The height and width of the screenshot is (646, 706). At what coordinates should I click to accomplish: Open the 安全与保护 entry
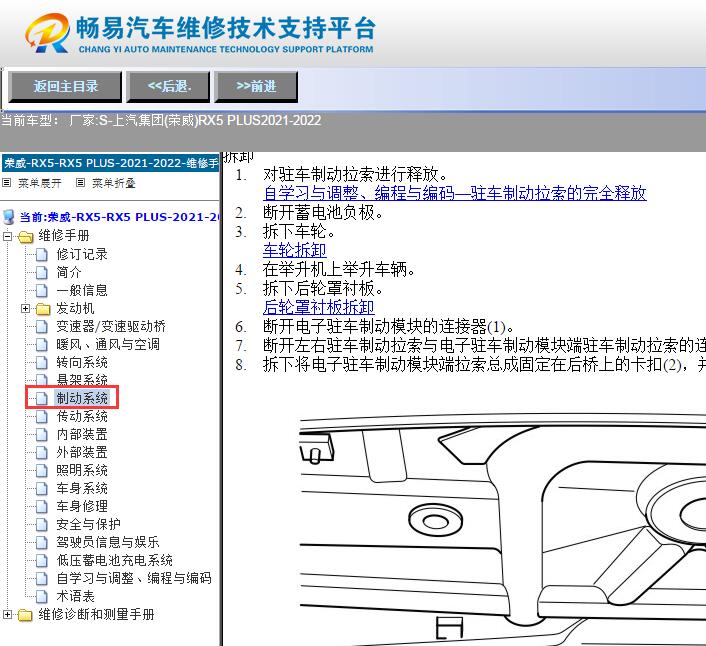(88, 524)
